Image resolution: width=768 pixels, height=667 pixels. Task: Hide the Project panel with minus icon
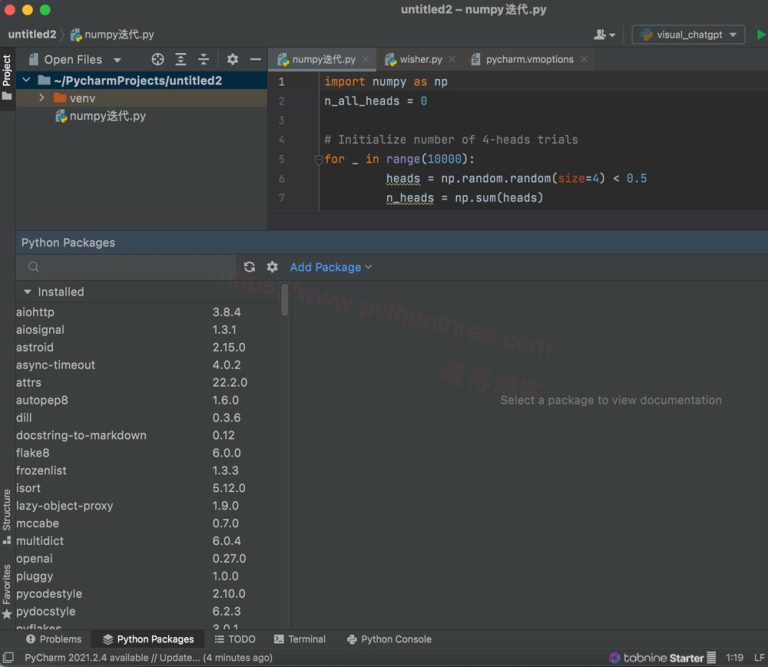tap(256, 60)
